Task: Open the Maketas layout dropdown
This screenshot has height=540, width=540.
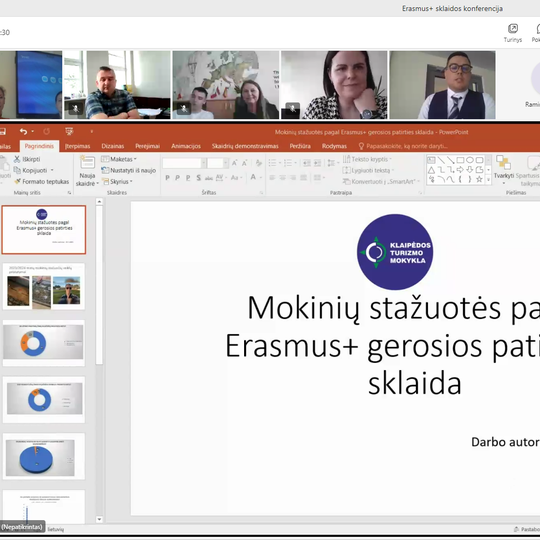Action: point(119,159)
